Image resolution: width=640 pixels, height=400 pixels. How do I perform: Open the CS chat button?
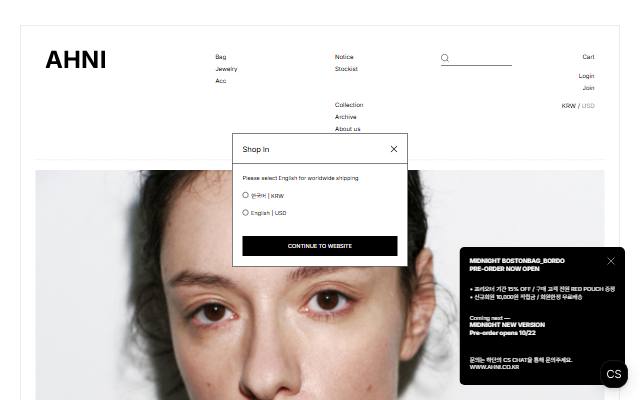click(614, 374)
